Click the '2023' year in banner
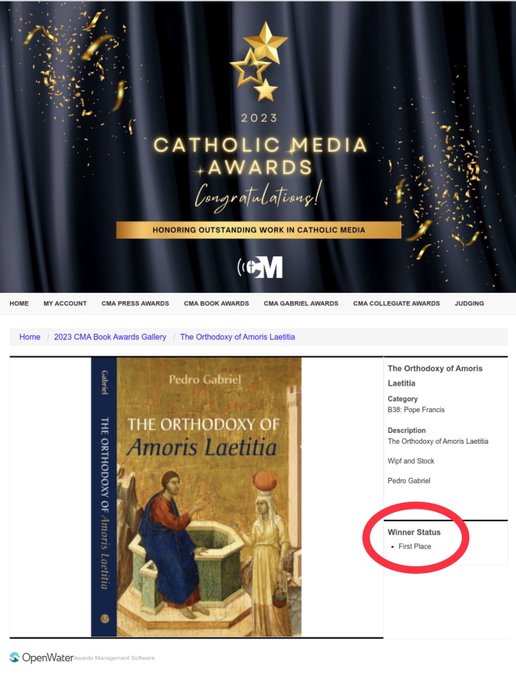 tap(259, 118)
